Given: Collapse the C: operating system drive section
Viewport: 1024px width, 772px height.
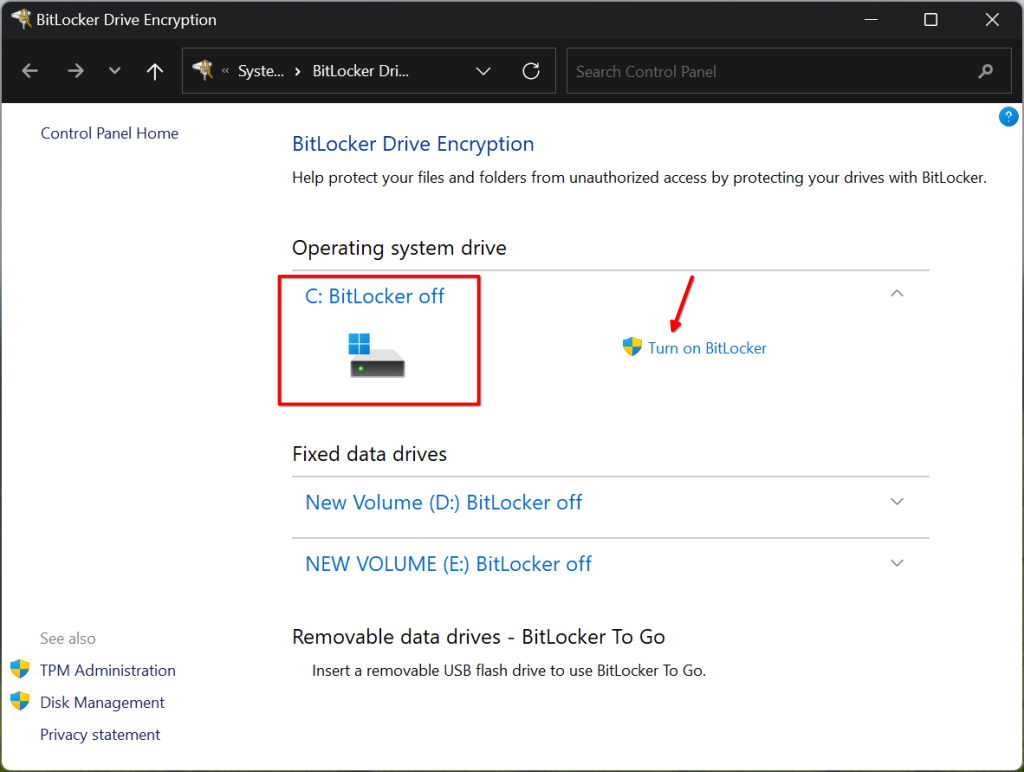Looking at the screenshot, I should (x=897, y=294).
